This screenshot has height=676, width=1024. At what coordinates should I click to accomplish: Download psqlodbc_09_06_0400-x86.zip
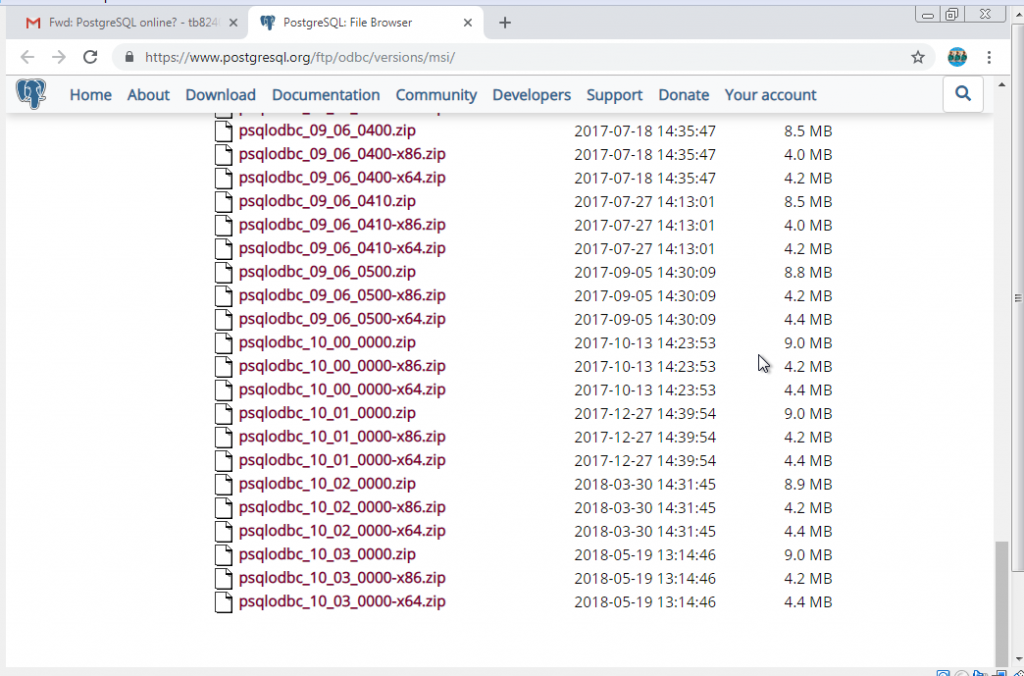point(342,154)
